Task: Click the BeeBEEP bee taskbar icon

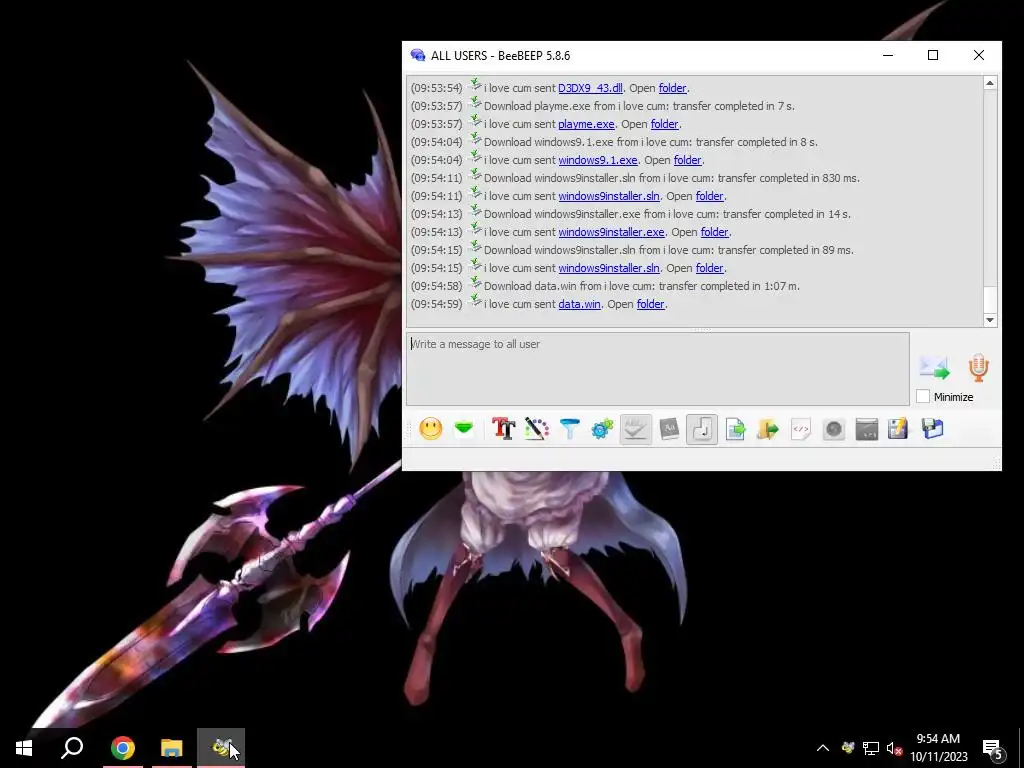Action: [221, 748]
